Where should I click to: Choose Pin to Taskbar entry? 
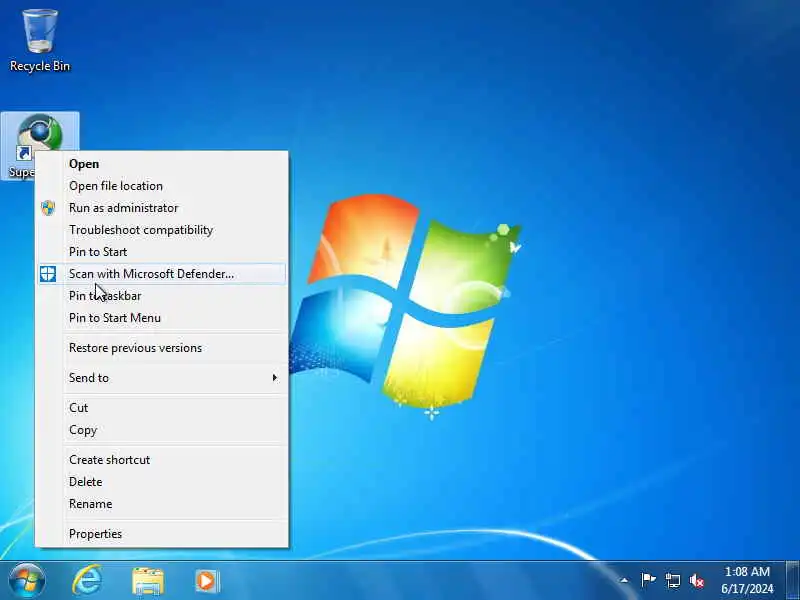[162, 295]
